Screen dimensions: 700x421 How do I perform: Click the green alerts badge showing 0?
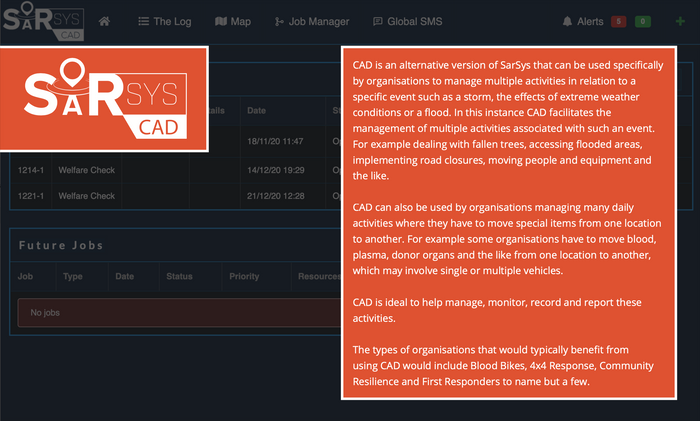(643, 21)
